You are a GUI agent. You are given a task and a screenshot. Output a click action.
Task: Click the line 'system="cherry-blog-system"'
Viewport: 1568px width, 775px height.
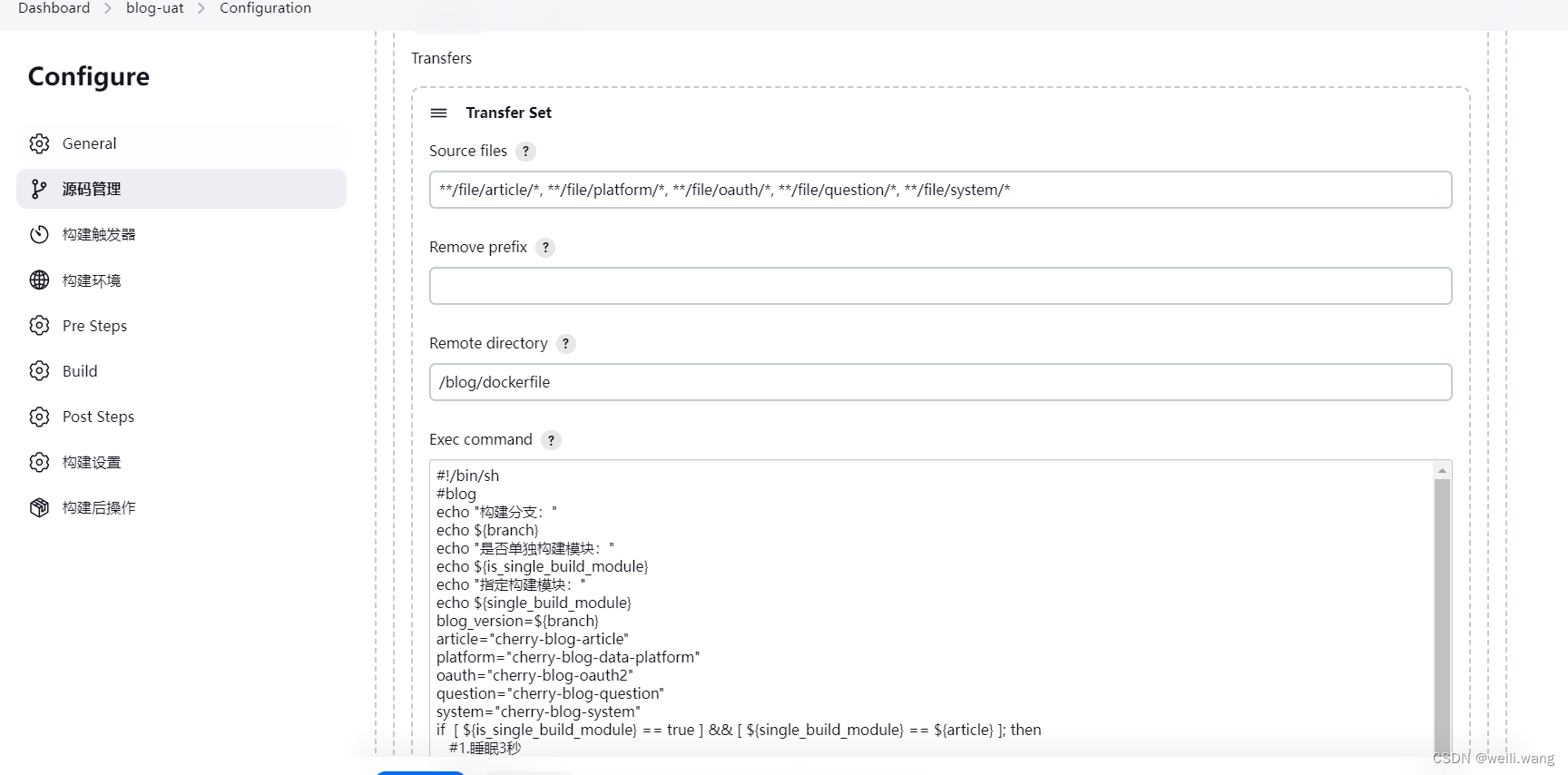point(538,711)
